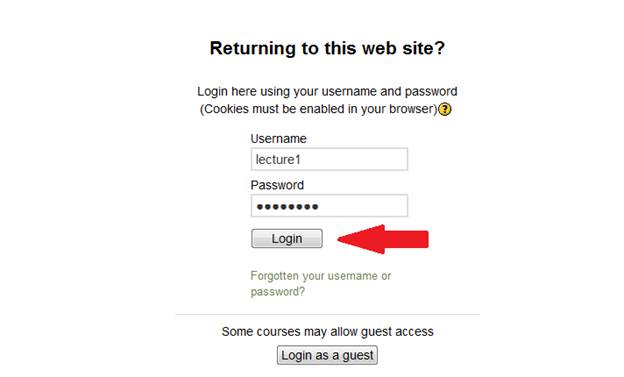The height and width of the screenshot is (377, 624).
Task: Click the word password? in the link
Action: click(277, 292)
